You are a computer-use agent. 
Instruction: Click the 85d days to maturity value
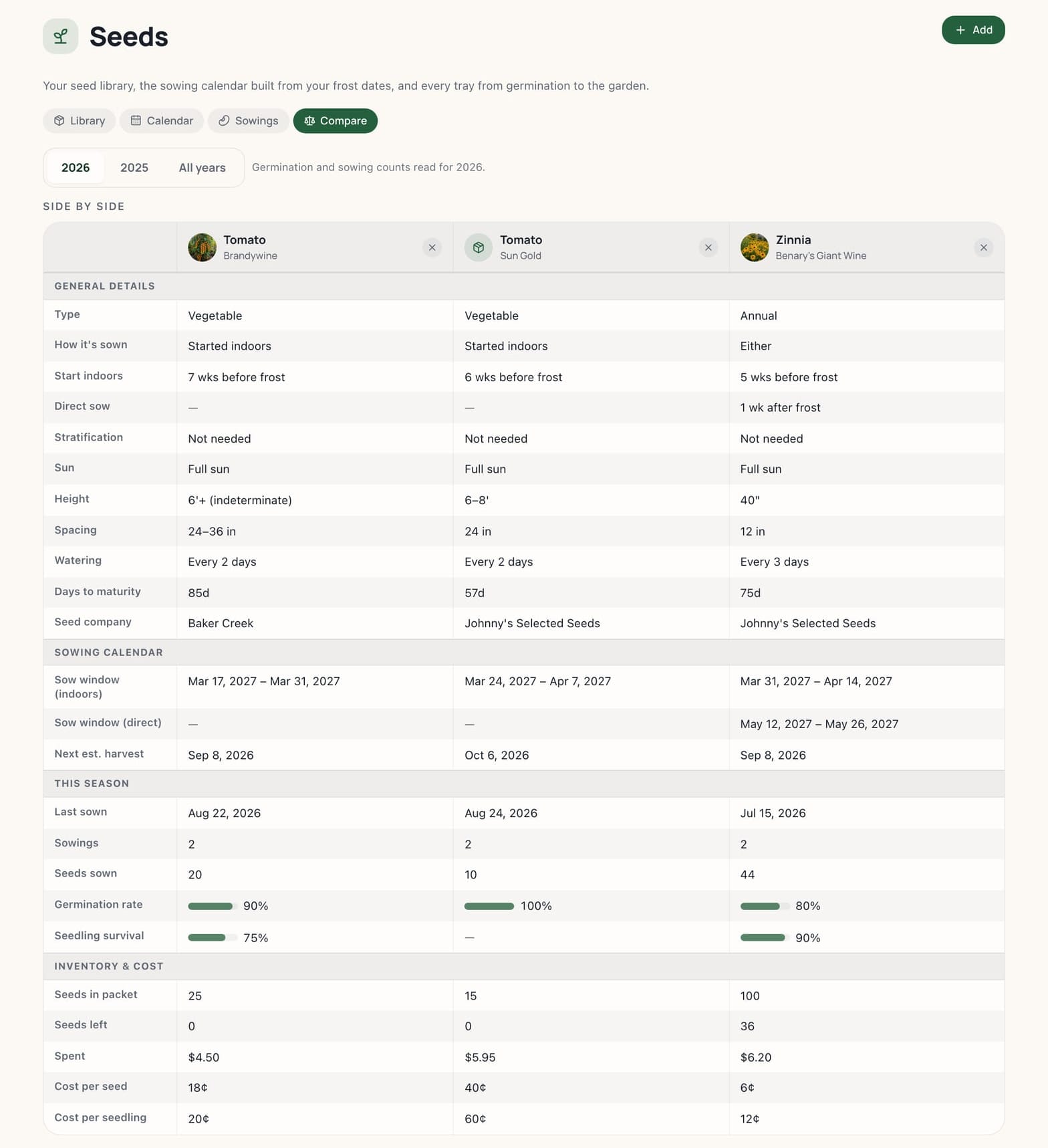click(199, 593)
